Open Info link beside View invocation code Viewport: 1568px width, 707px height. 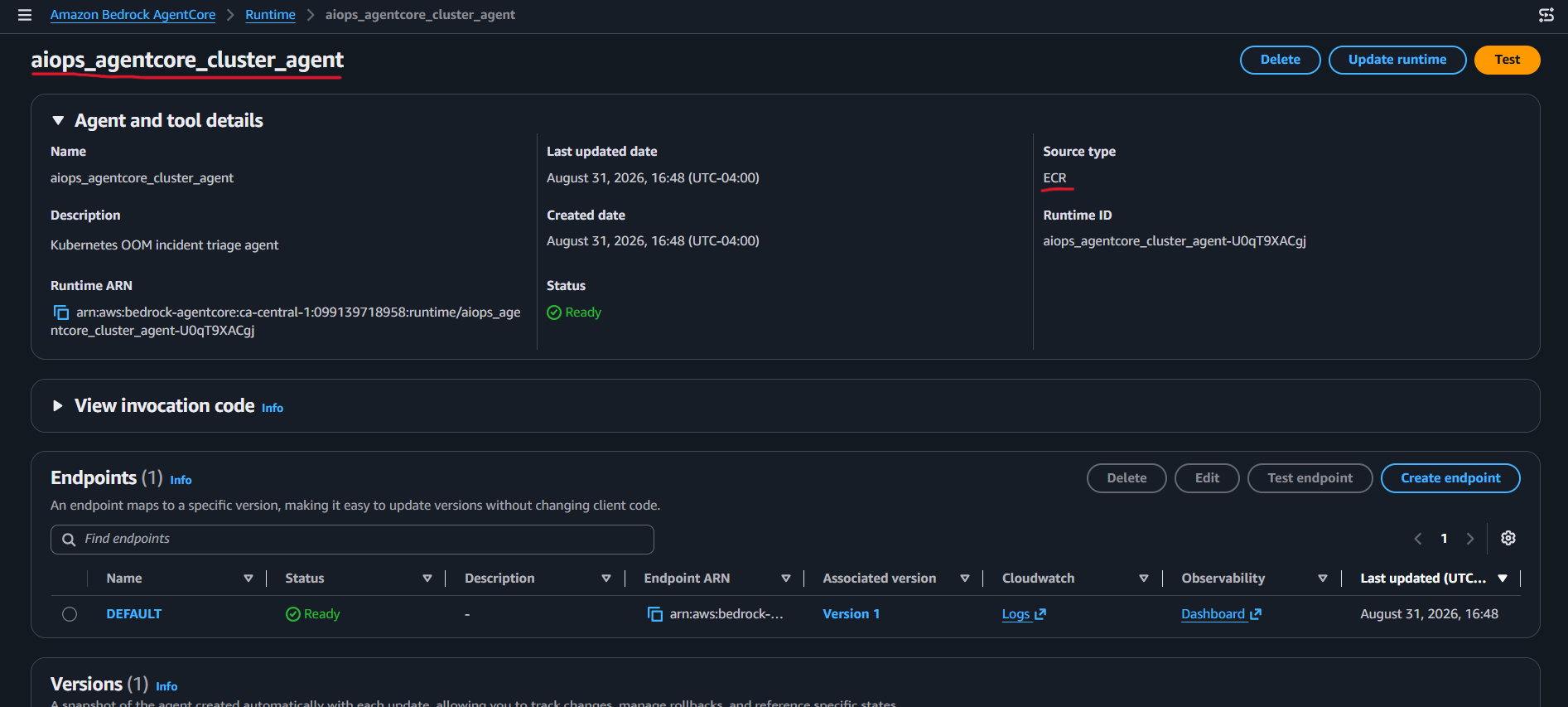(x=273, y=408)
